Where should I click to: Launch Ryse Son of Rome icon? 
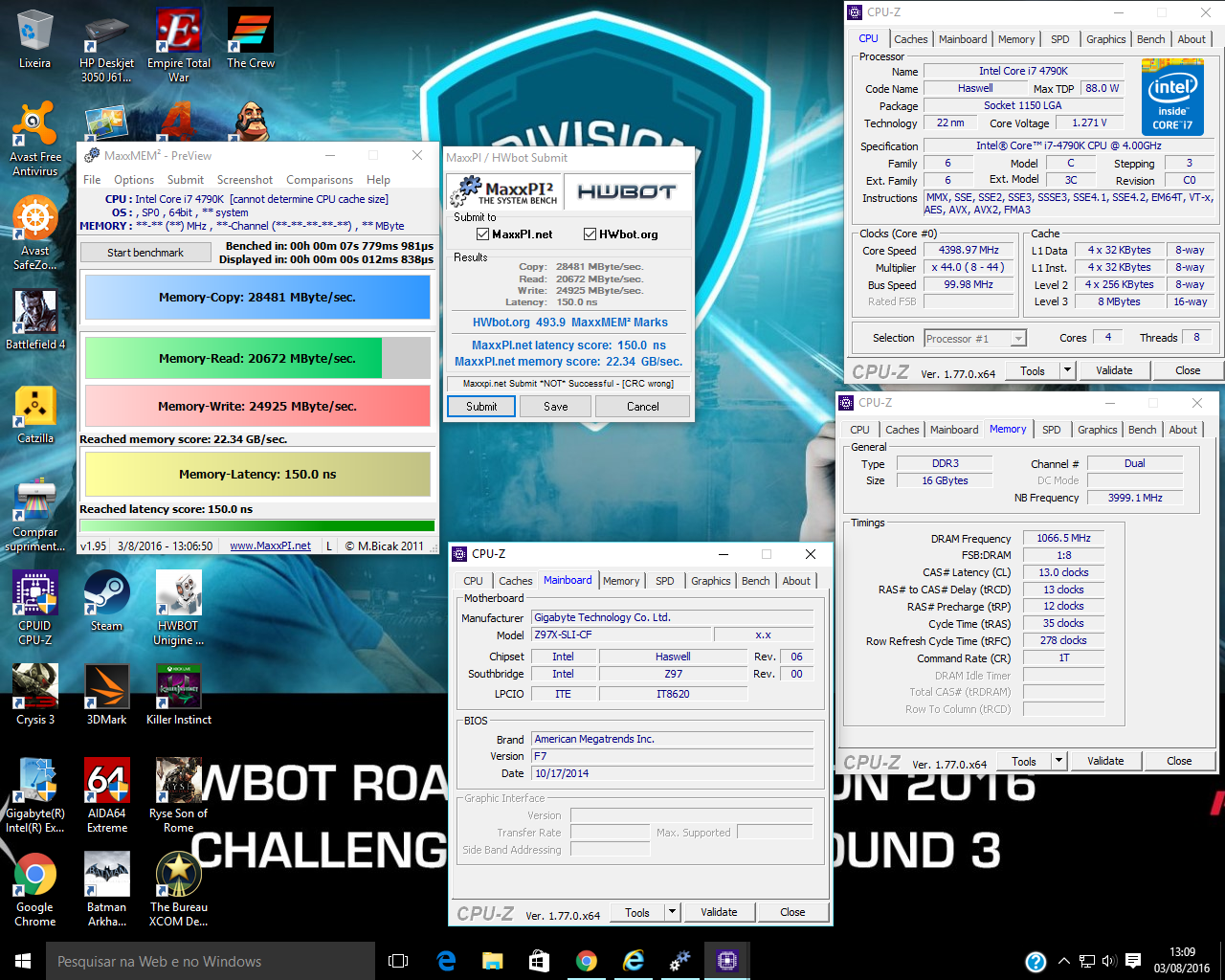179,796
